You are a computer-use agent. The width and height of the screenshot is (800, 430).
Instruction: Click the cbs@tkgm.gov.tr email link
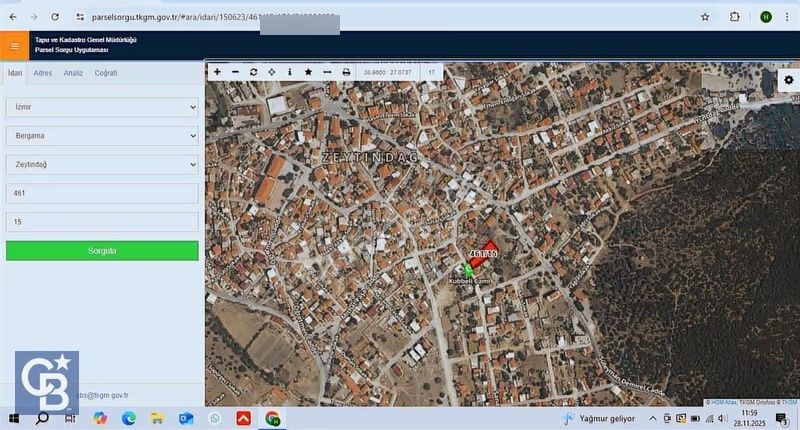pos(104,395)
